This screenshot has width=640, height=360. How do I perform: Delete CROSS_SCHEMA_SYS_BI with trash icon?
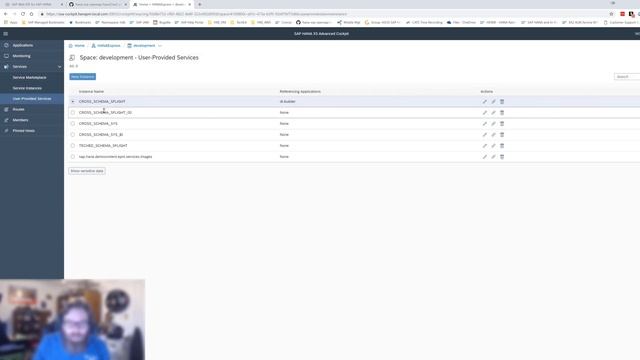point(502,135)
